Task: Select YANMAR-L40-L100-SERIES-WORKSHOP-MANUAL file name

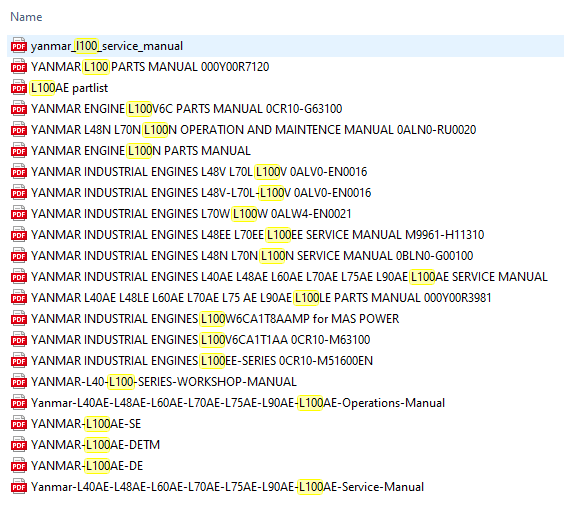Action: click(164, 382)
